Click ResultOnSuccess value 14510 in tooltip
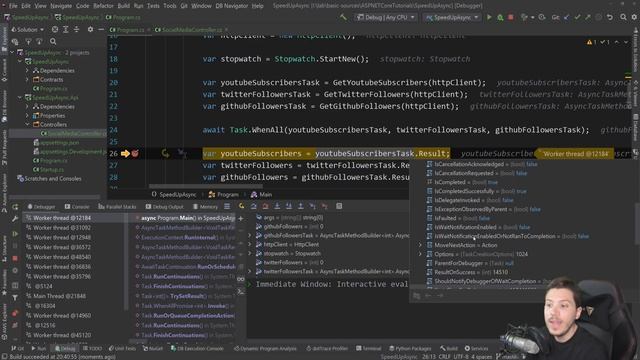 (x=500, y=272)
